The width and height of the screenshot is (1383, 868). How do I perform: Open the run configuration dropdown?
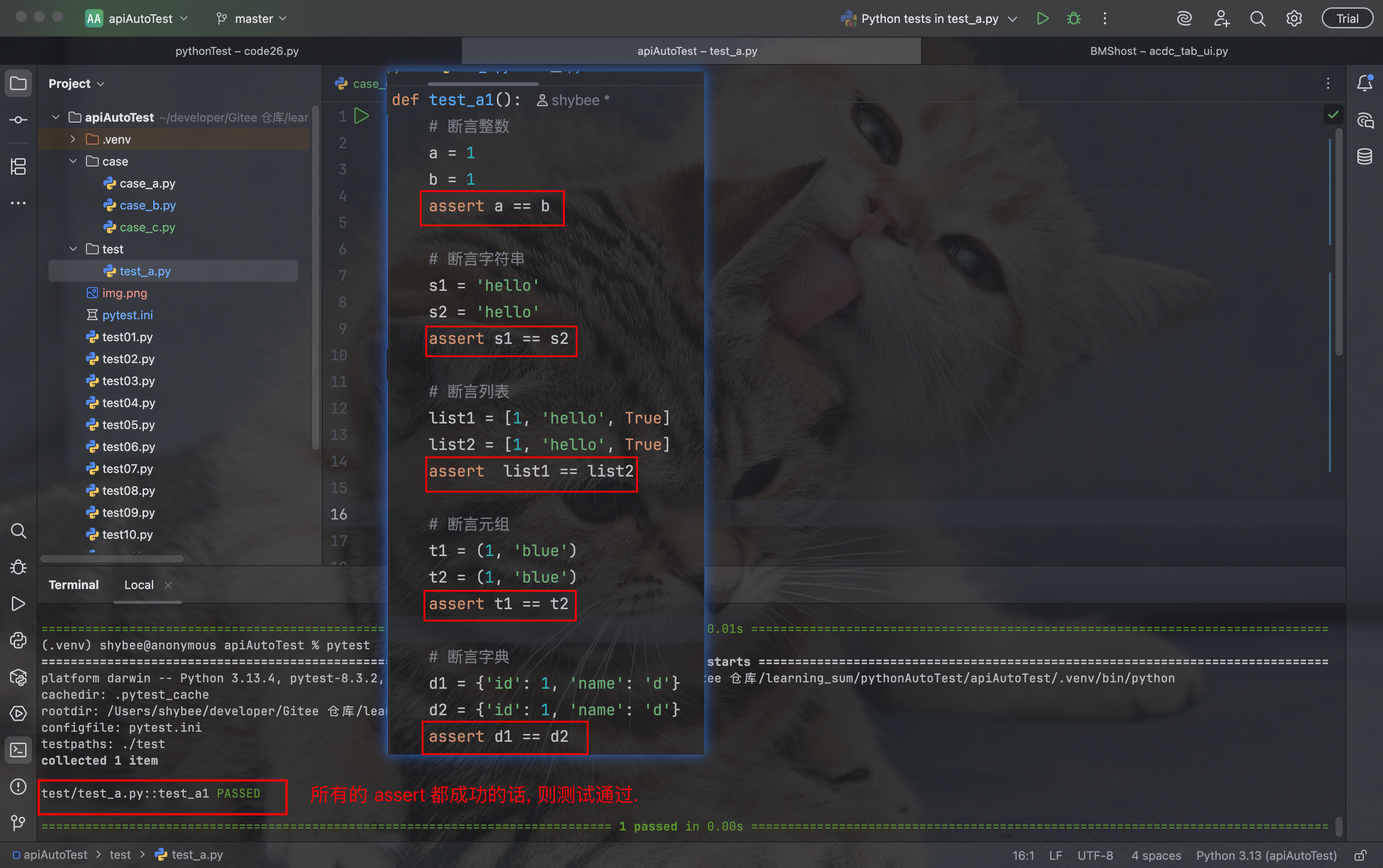[930, 18]
